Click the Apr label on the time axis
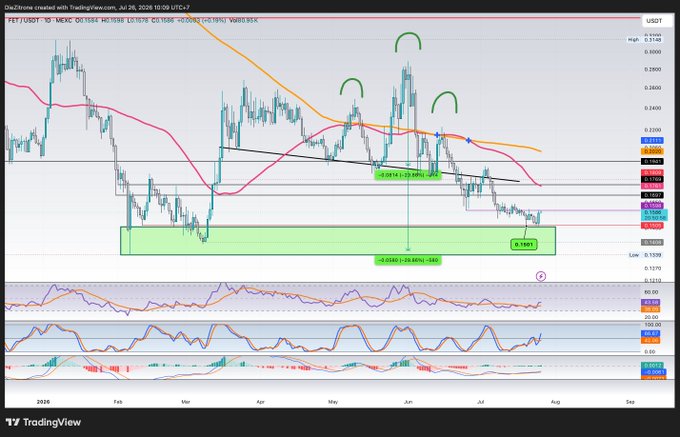 pyautogui.click(x=260, y=402)
